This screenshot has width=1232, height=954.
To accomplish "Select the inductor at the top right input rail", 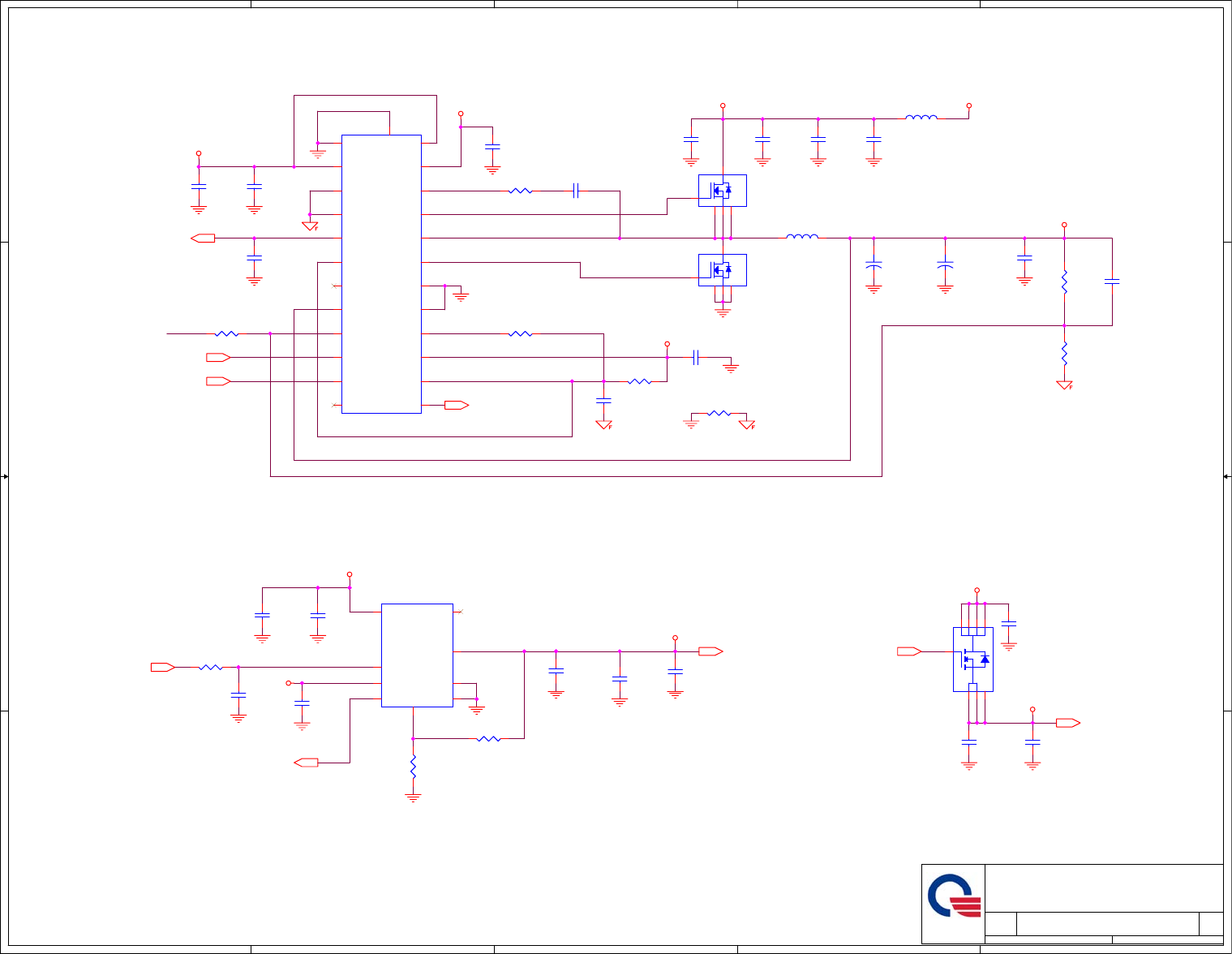I will (x=921, y=118).
